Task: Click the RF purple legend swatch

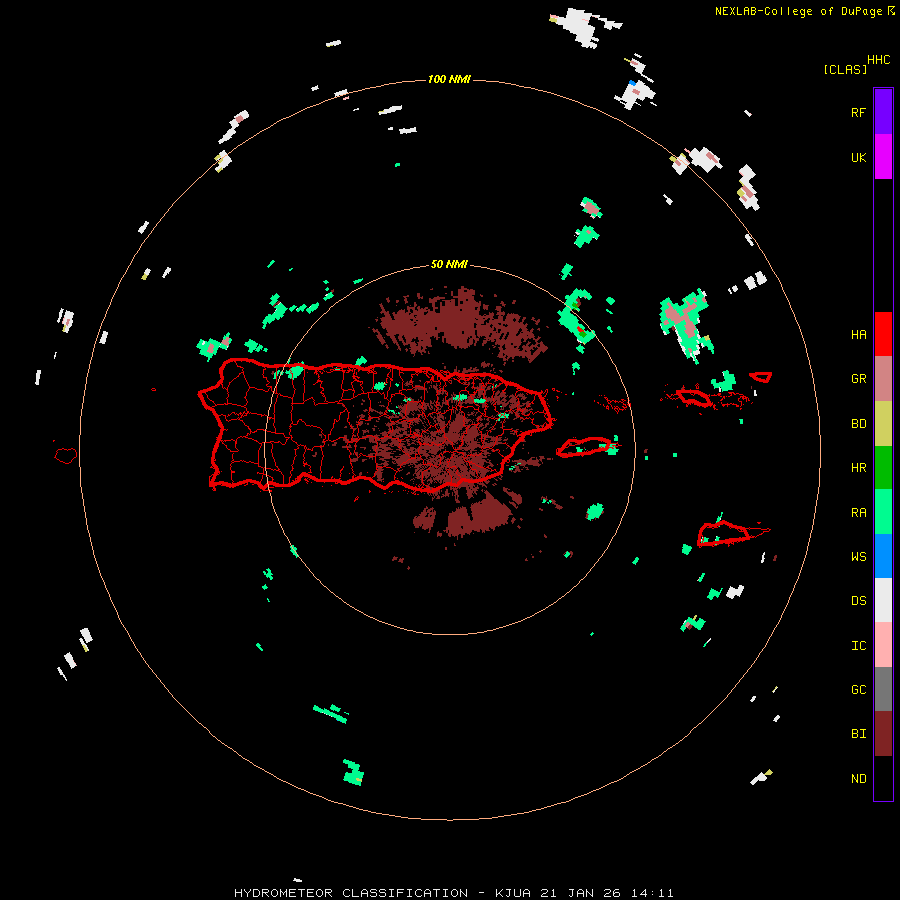Action: [883, 112]
